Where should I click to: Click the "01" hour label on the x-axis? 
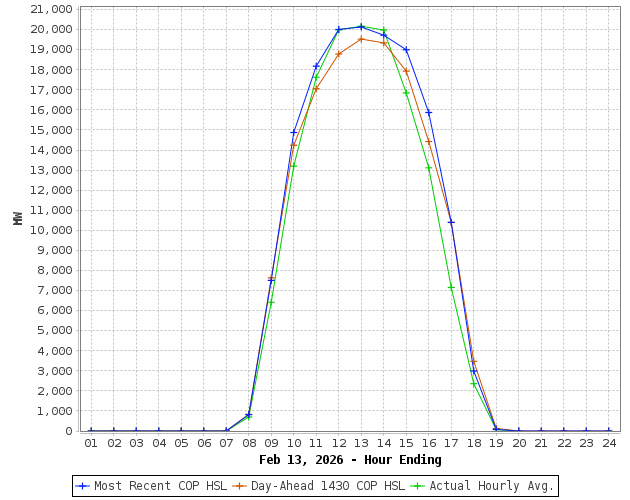pyautogui.click(x=91, y=443)
